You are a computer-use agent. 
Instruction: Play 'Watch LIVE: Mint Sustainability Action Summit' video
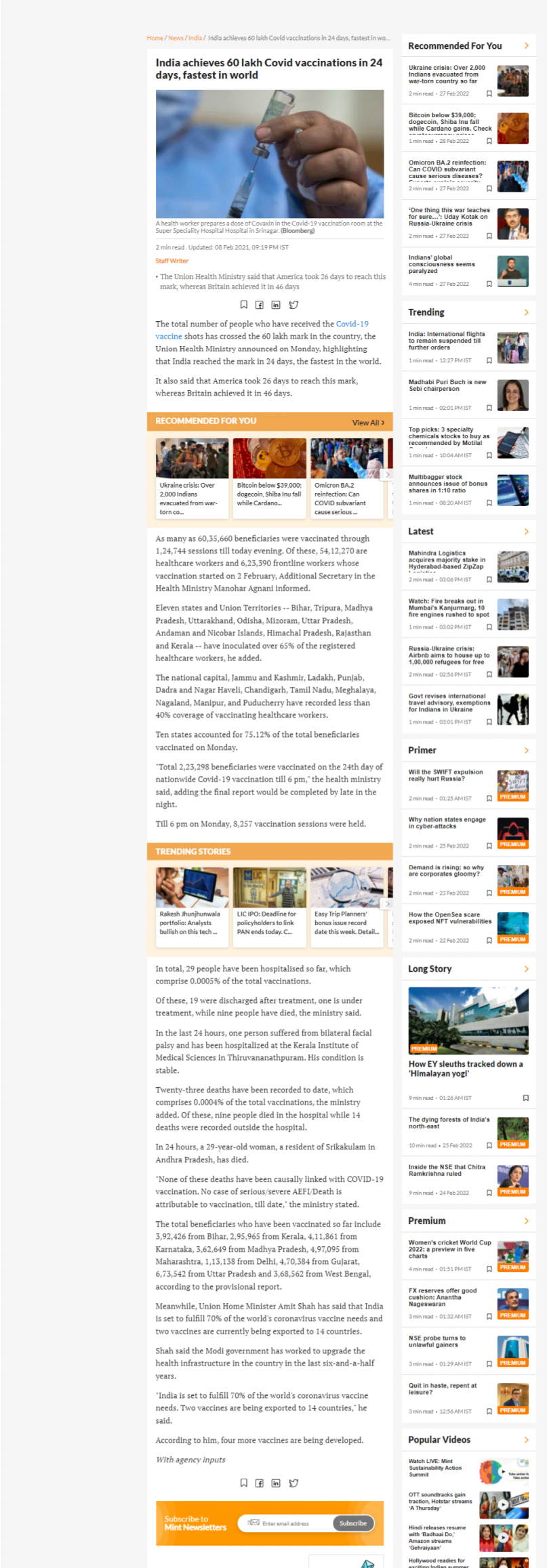503,1472
